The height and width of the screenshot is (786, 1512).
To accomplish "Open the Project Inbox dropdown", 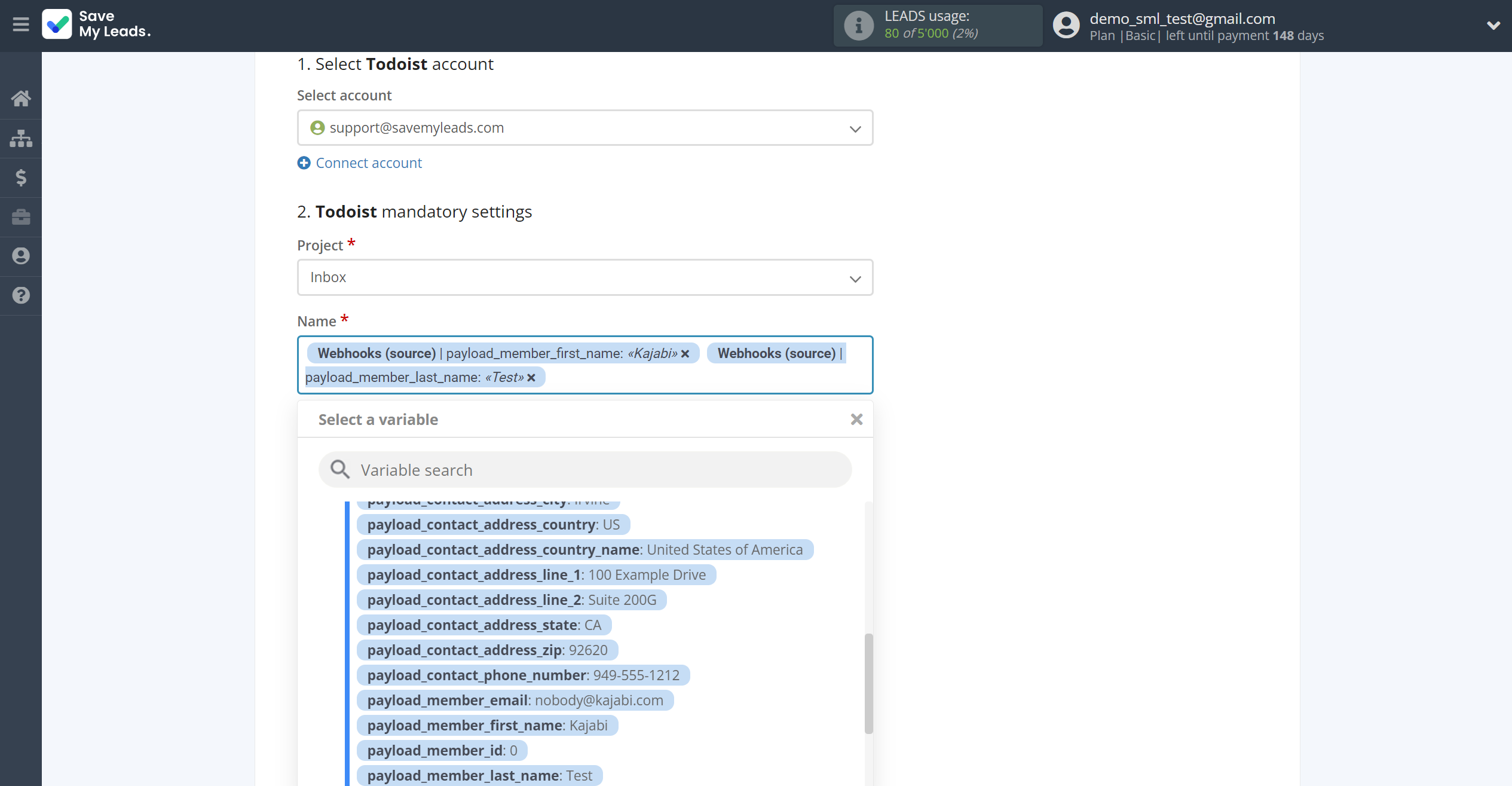I will pos(585,277).
